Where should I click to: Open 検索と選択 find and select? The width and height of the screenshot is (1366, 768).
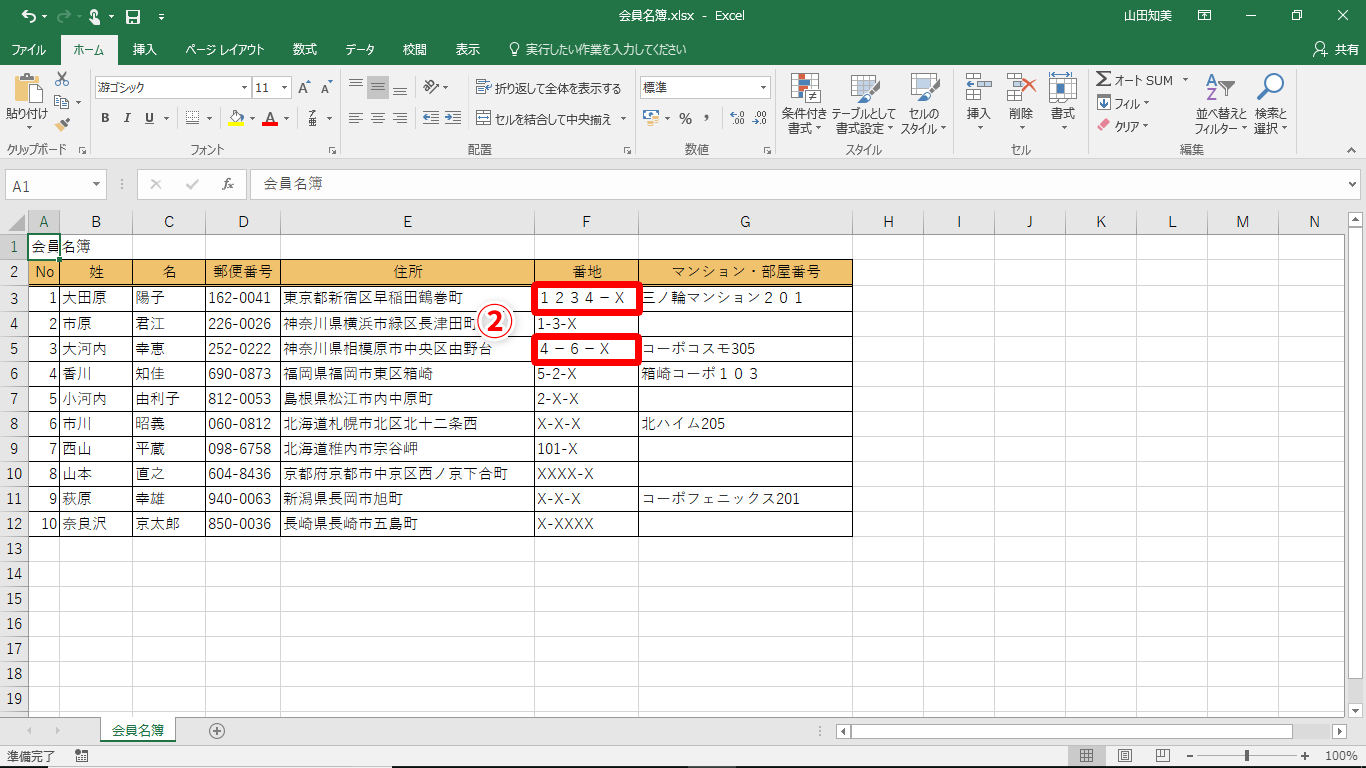pos(1270,104)
